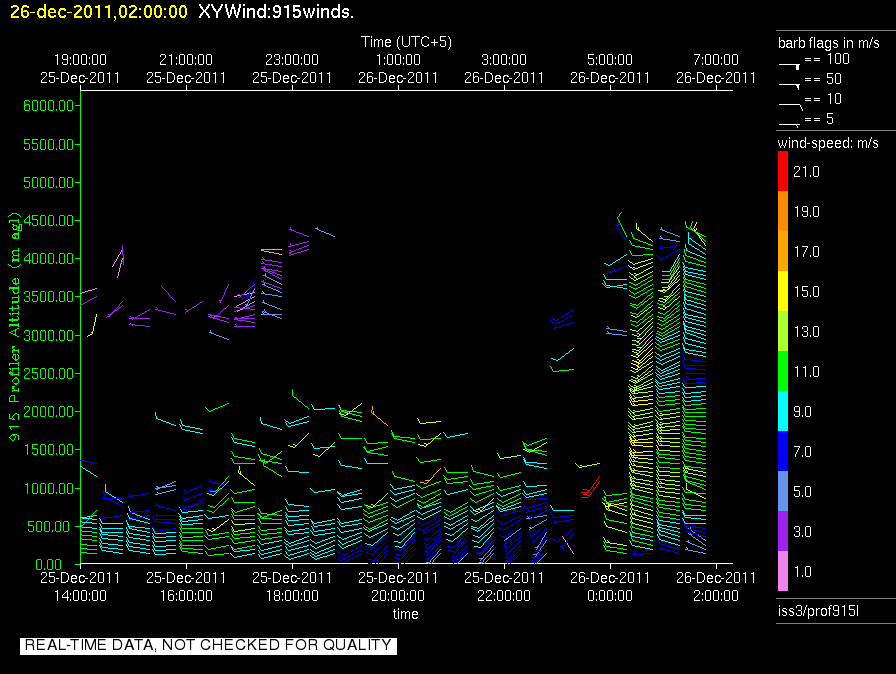Click the 1000.00 altitude tick label
The image size is (896, 674).
49,488
